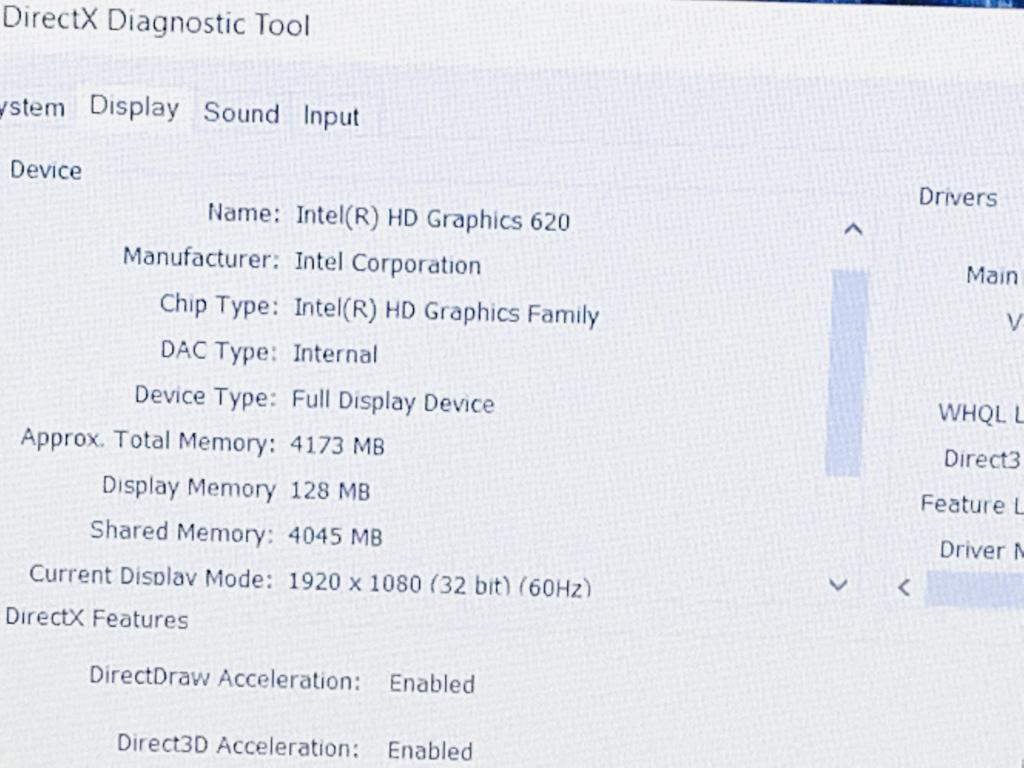Viewport: 1024px width, 768px height.
Task: Click the Name: field label
Action: [x=244, y=212]
